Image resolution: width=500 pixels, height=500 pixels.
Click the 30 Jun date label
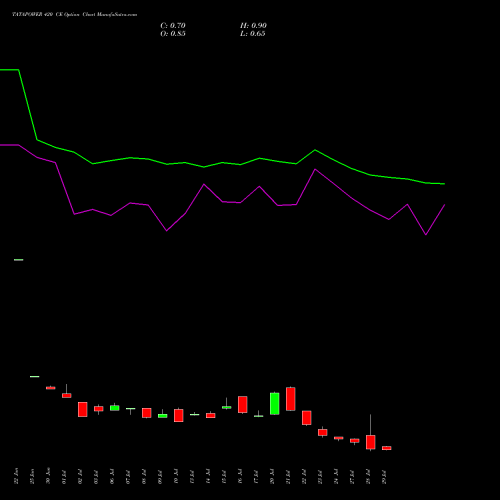point(48,476)
